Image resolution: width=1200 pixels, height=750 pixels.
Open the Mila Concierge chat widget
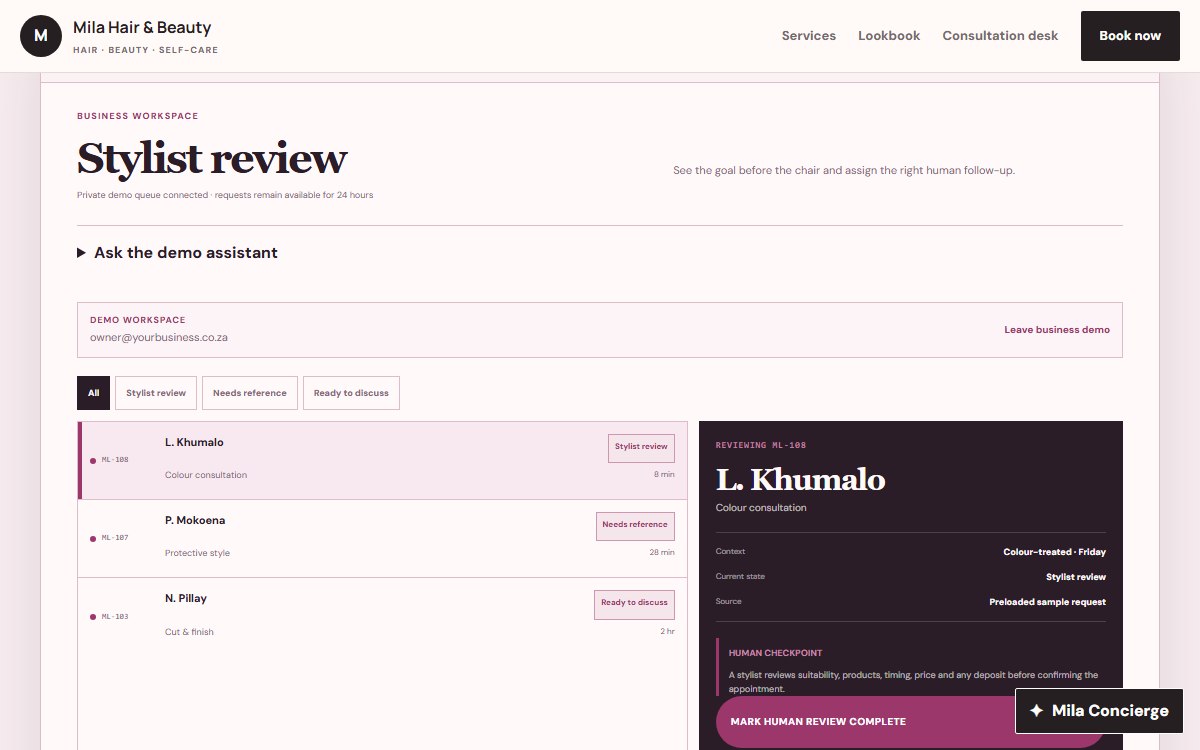(1099, 711)
